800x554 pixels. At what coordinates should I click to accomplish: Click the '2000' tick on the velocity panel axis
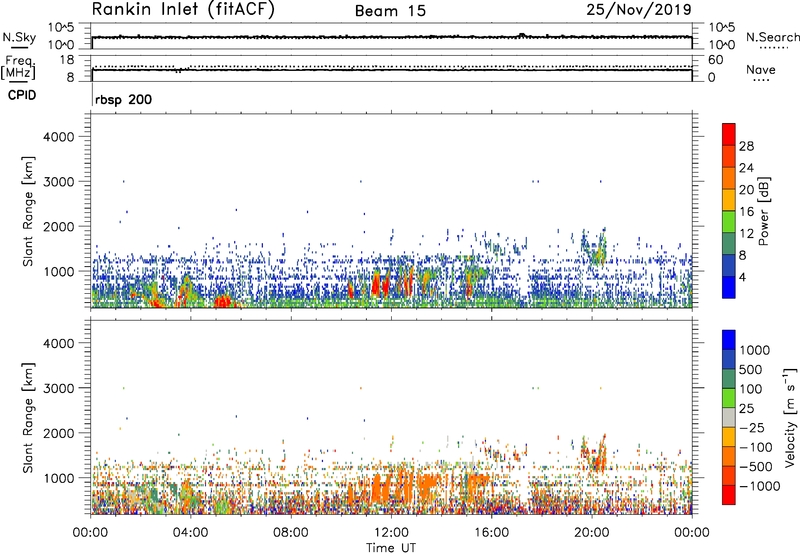pyautogui.click(x=58, y=433)
